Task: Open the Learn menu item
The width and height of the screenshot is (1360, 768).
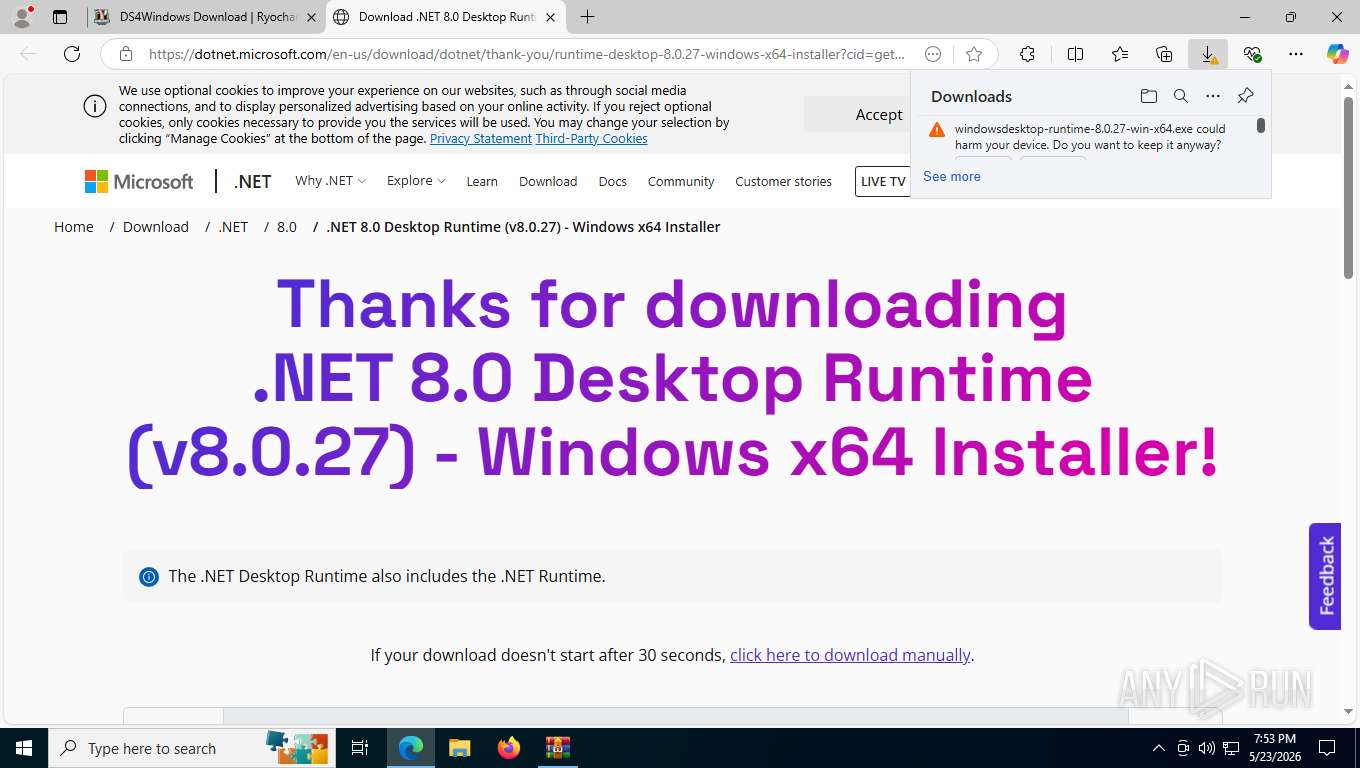Action: (x=481, y=181)
